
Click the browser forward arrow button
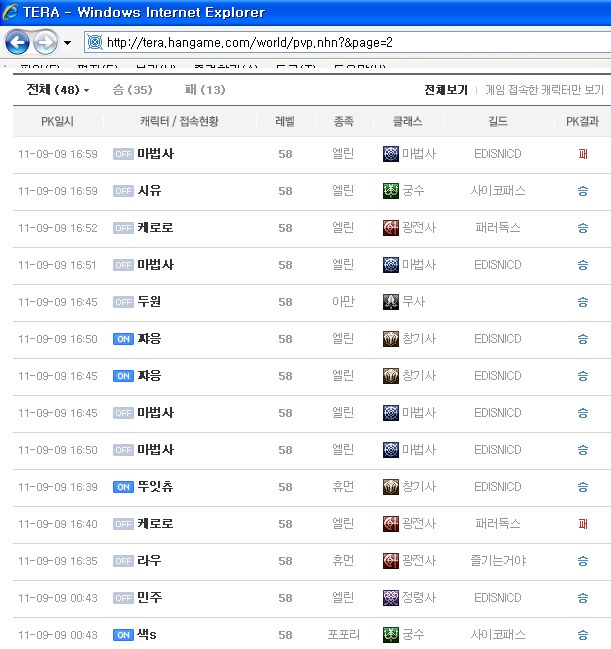45,42
